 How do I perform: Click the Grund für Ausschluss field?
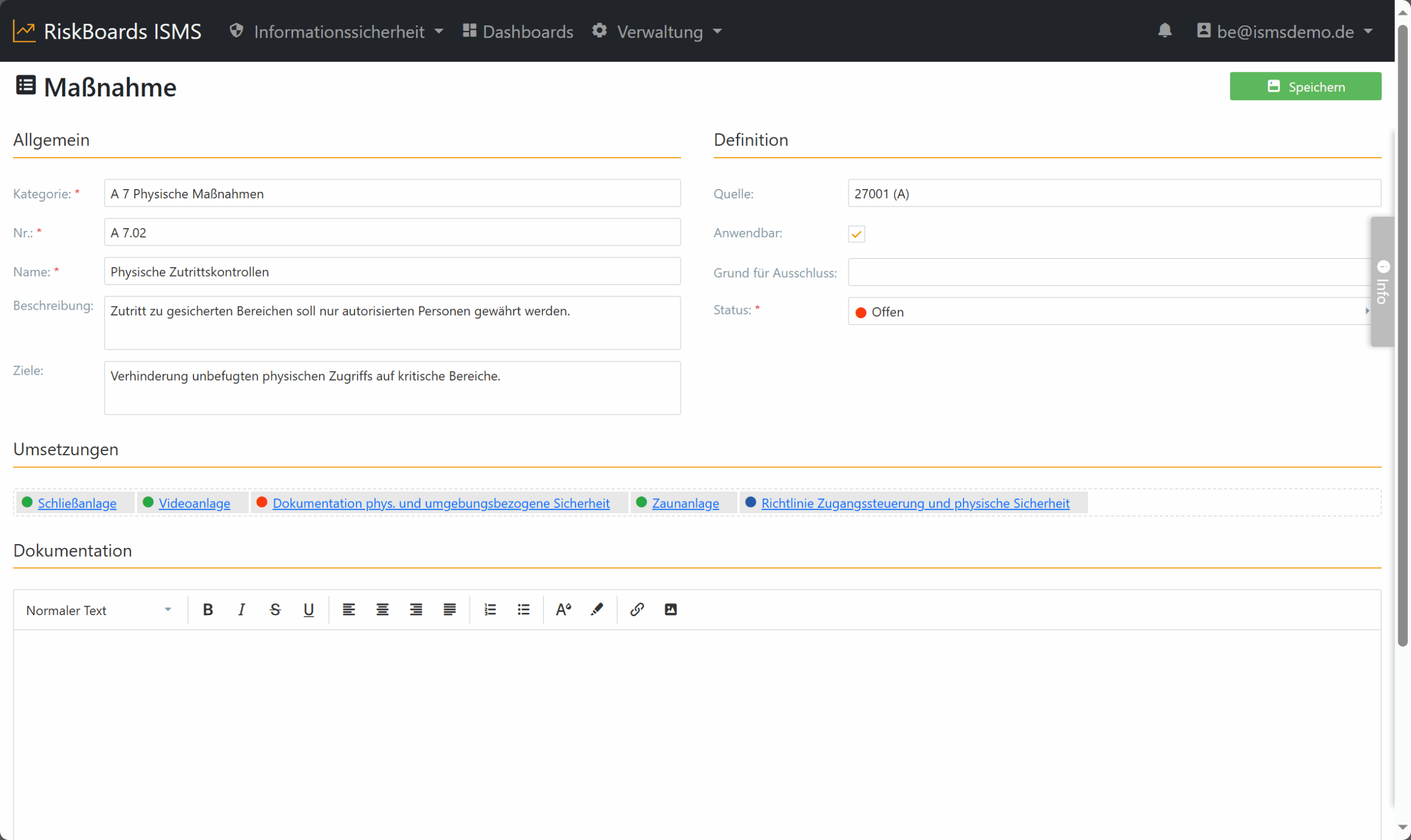coord(1109,272)
